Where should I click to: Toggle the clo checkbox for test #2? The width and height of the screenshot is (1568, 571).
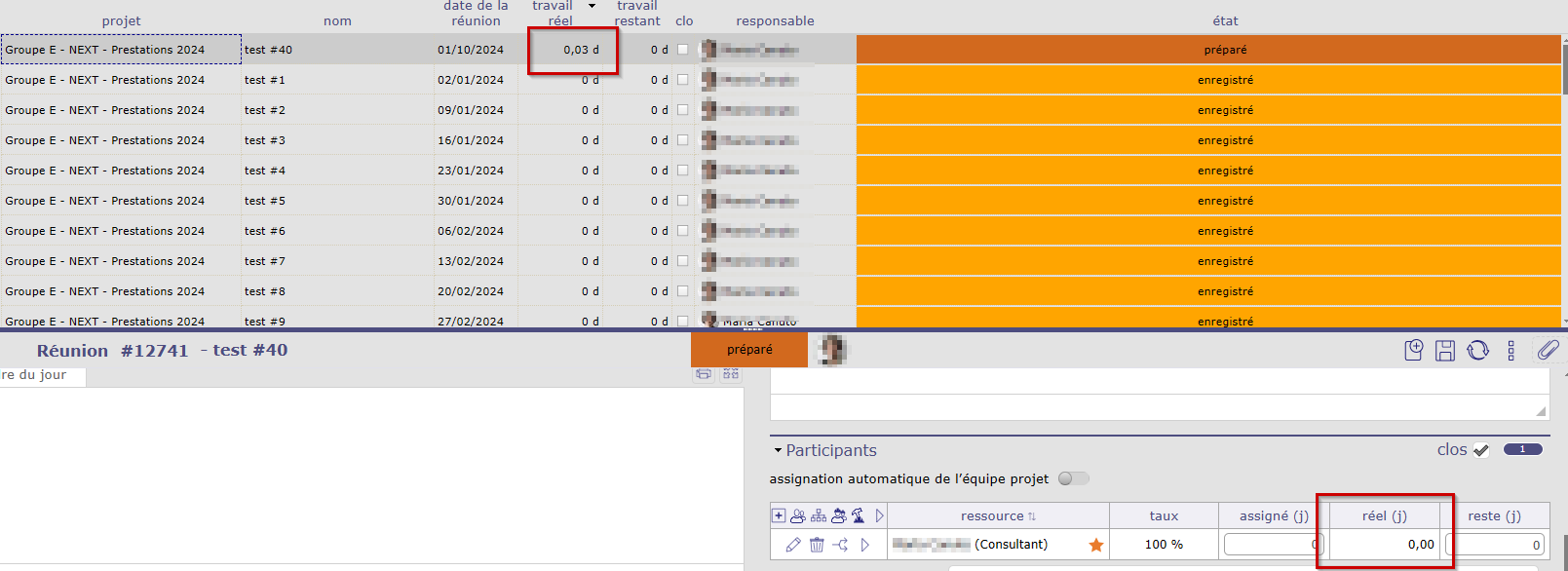pyautogui.click(x=682, y=110)
